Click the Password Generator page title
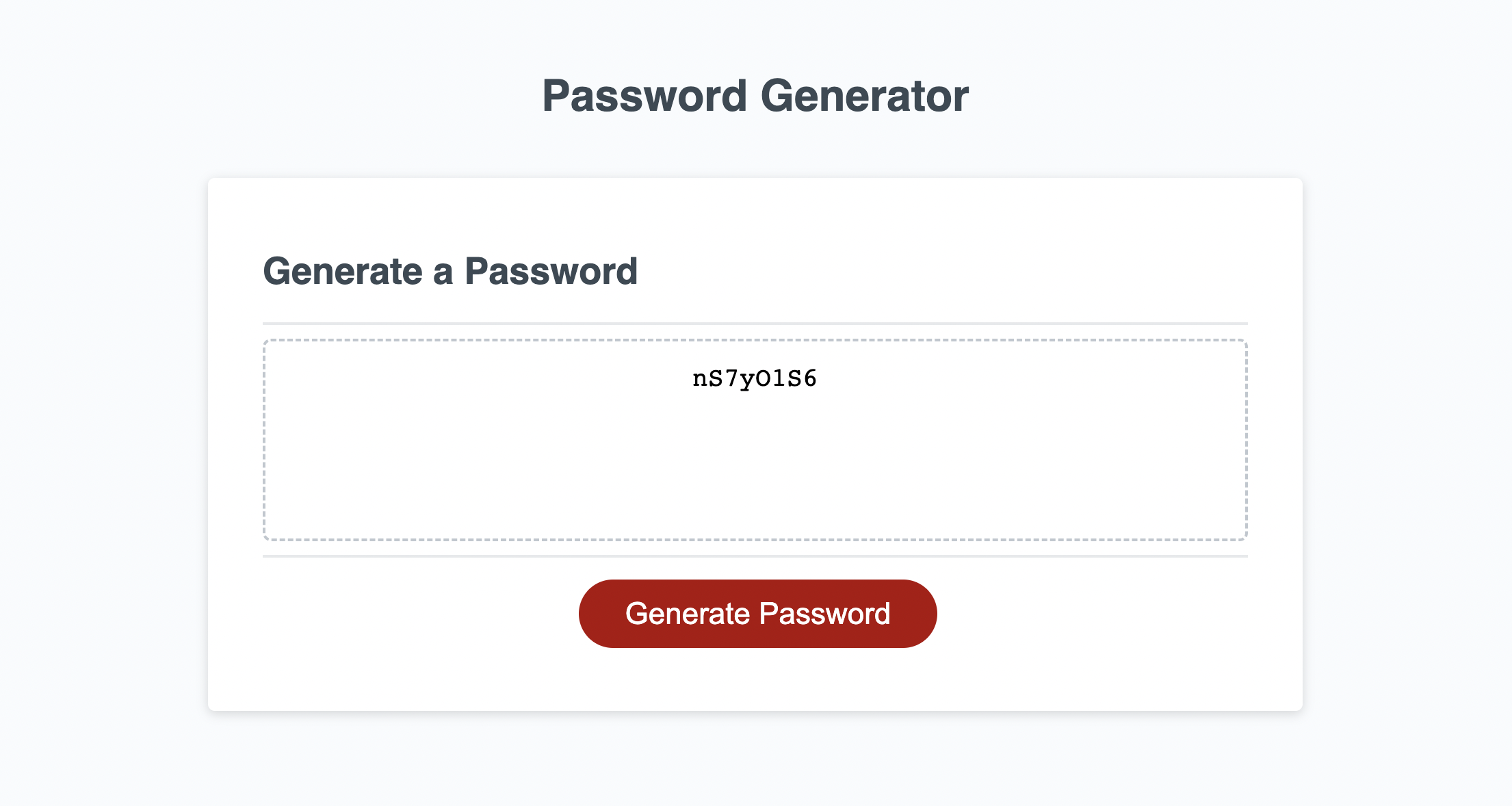Screen dimensions: 1512x806 (755, 96)
